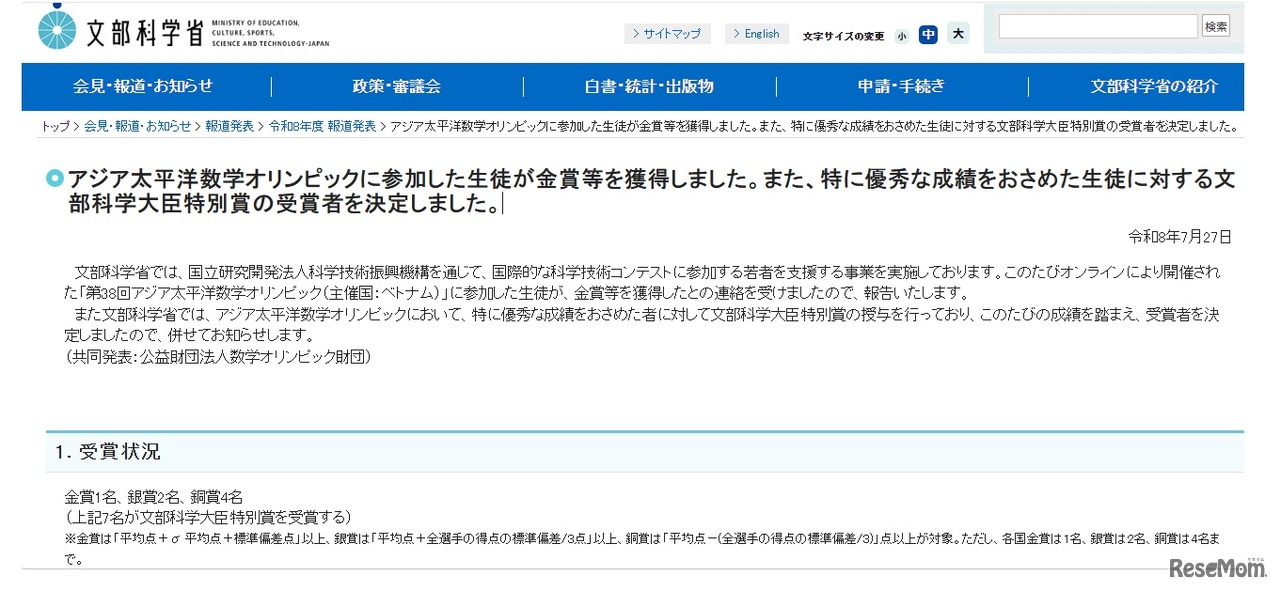Open the 文部科学省の紹介 menu
The image size is (1280, 591).
[1154, 86]
